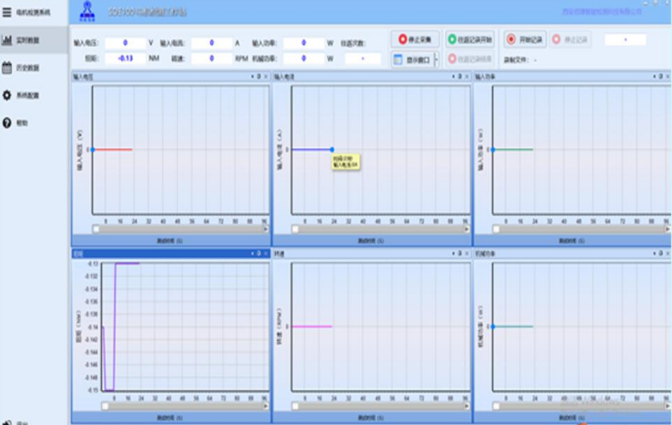Open the 输入功率 panel dropdown arrow
The width and height of the screenshot is (672, 425).
coord(654,77)
